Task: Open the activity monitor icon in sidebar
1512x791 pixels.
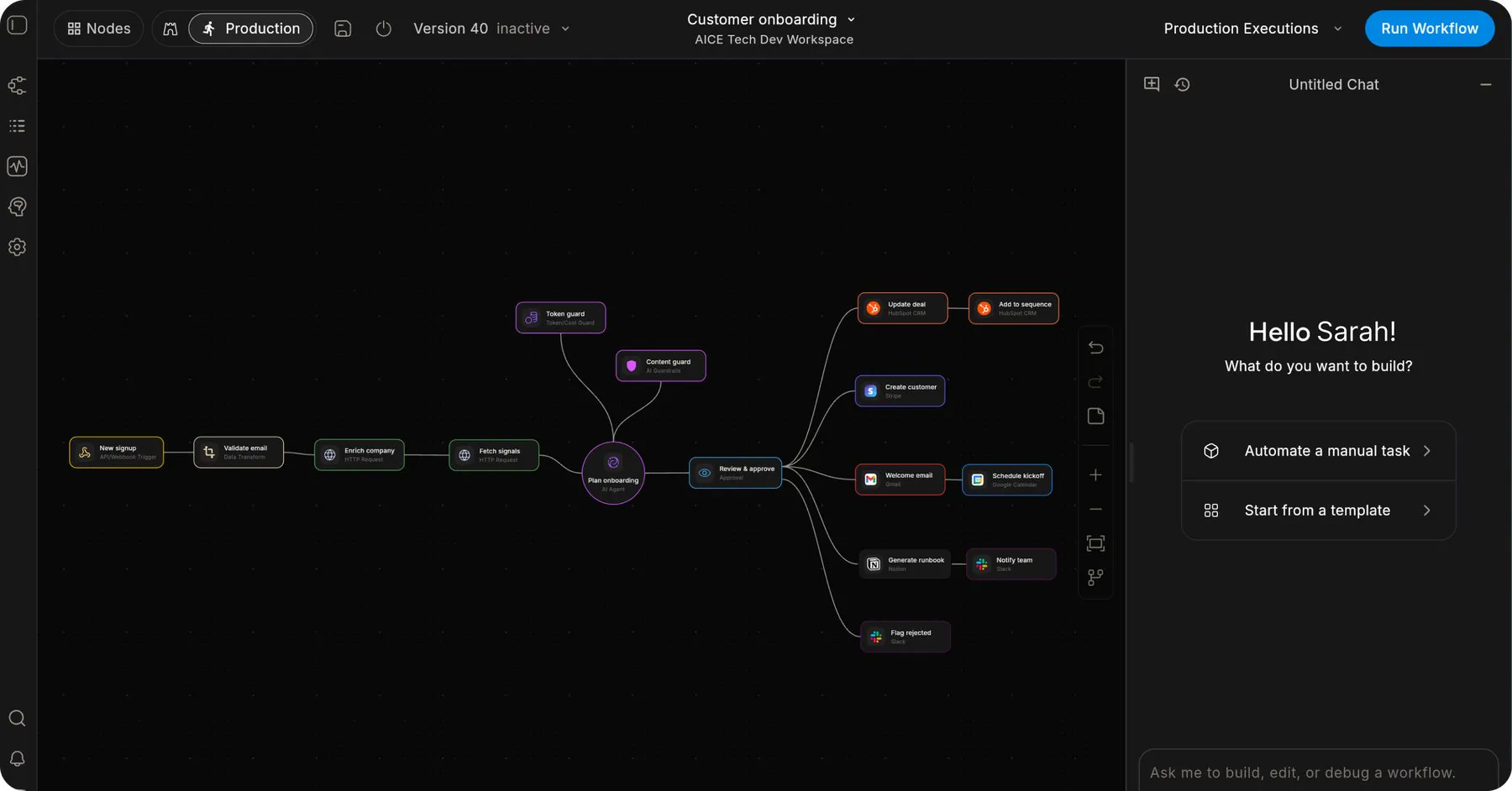Action: 18,166
